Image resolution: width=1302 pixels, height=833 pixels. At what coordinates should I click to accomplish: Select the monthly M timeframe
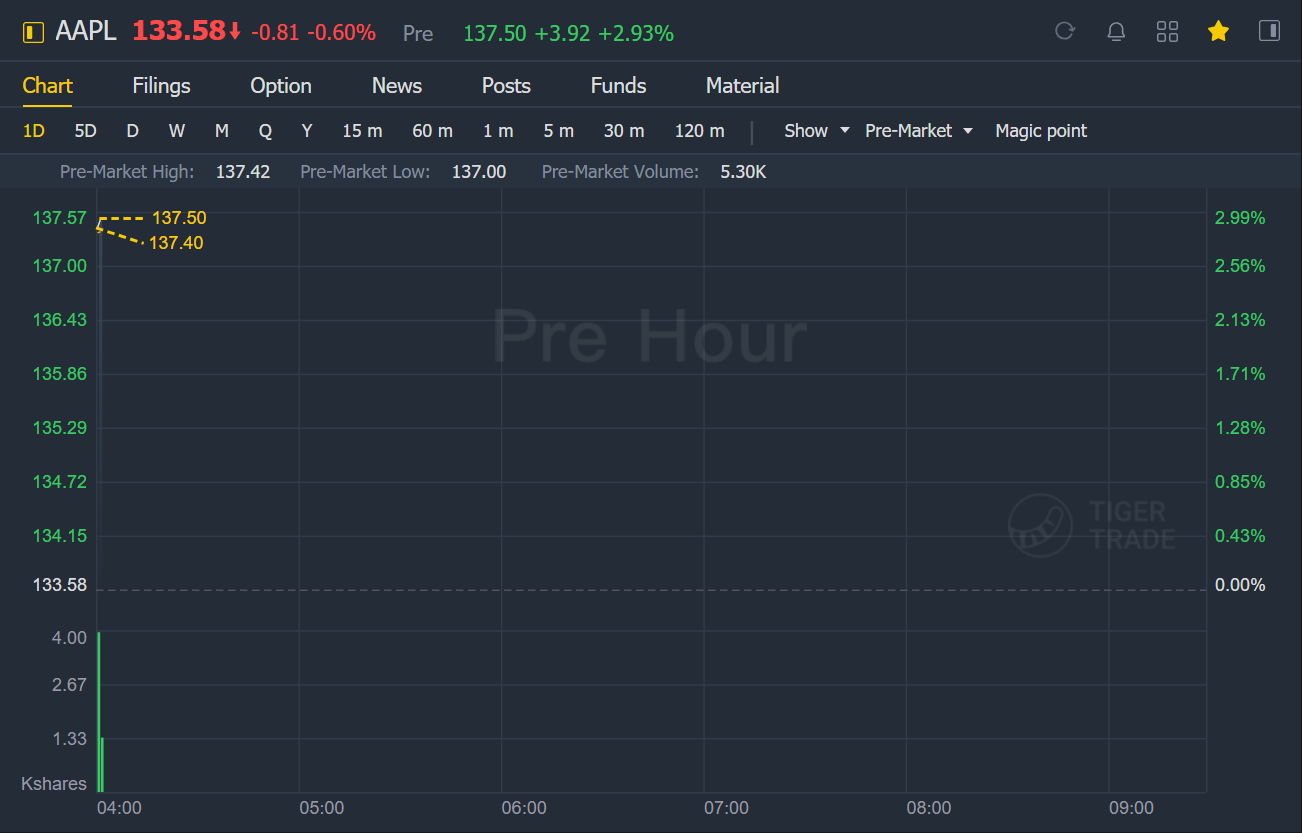coord(222,131)
